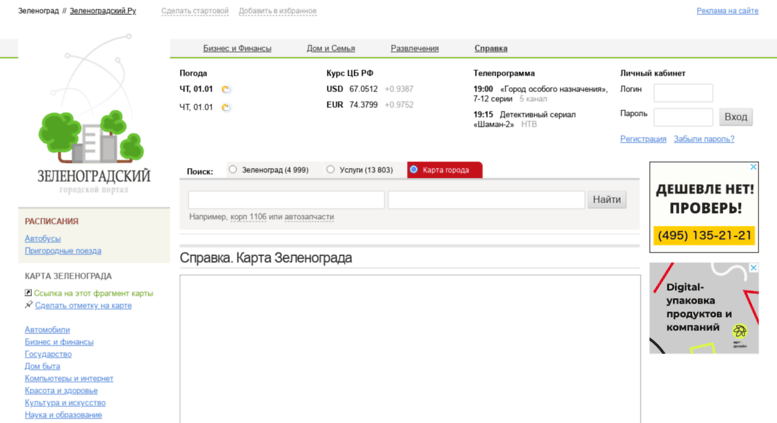Click the USD rate value 67.0512

pos(363,89)
